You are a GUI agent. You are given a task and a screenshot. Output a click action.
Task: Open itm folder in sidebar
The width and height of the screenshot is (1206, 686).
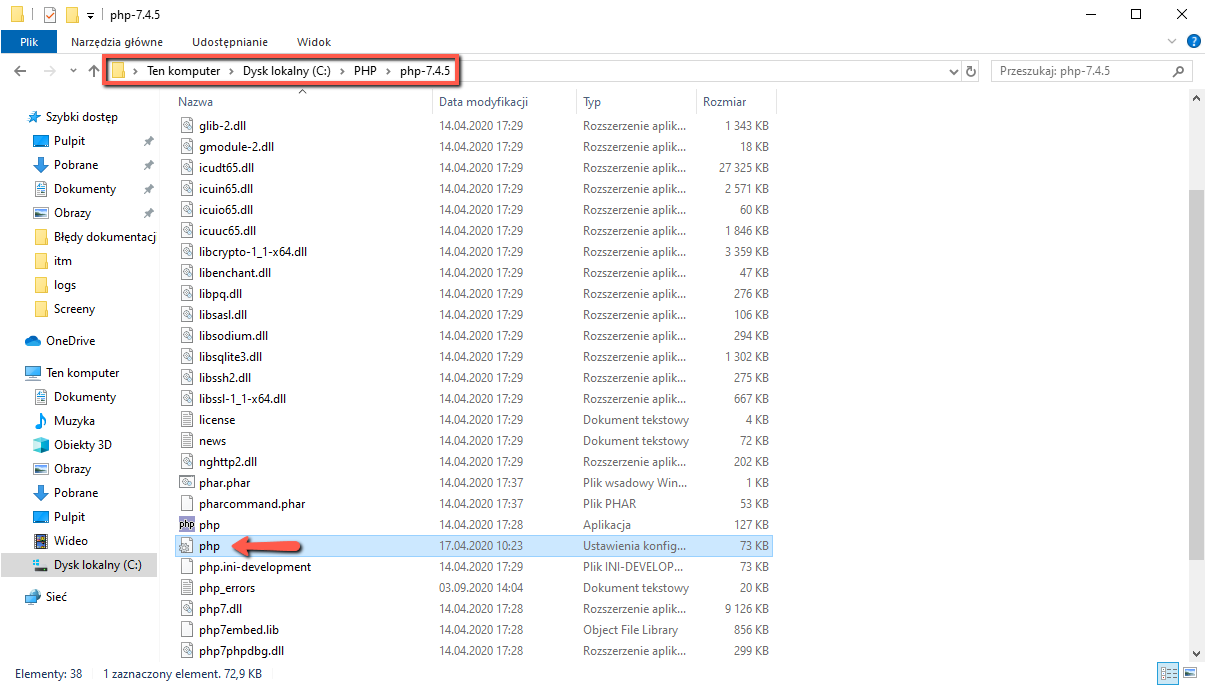[x=63, y=261]
